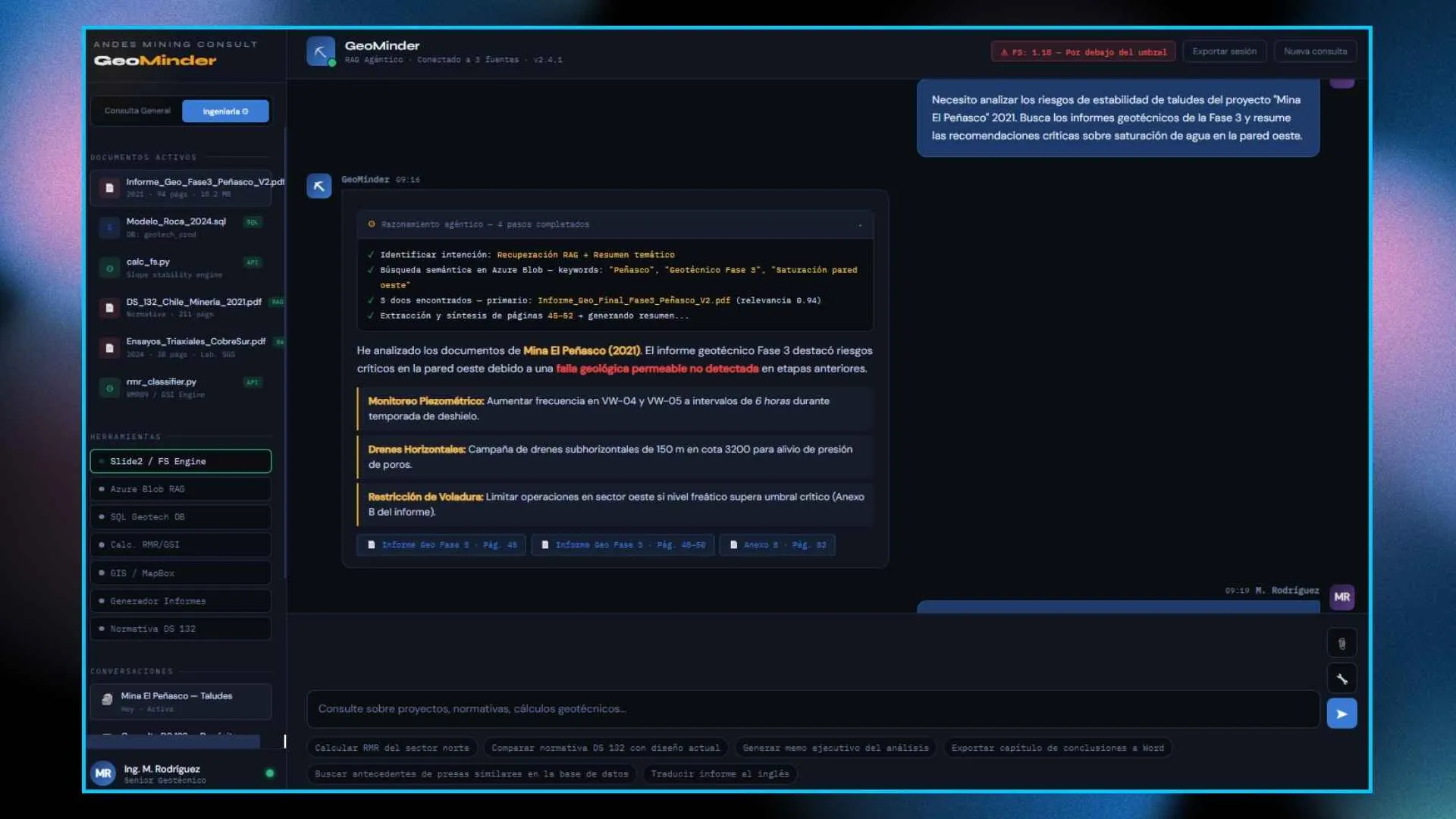Collapse the Razonamiento agéntico reasoning panel
Viewport: 1456px width, 819px height.
click(x=860, y=224)
